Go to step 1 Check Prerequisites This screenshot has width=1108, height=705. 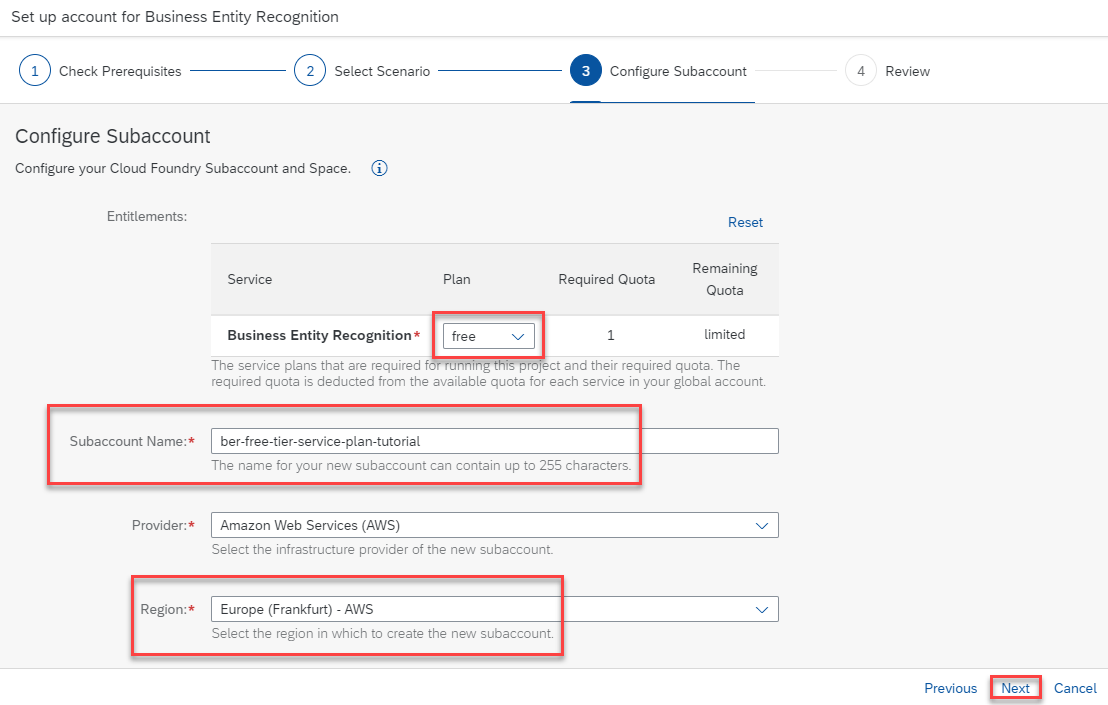click(x=100, y=71)
